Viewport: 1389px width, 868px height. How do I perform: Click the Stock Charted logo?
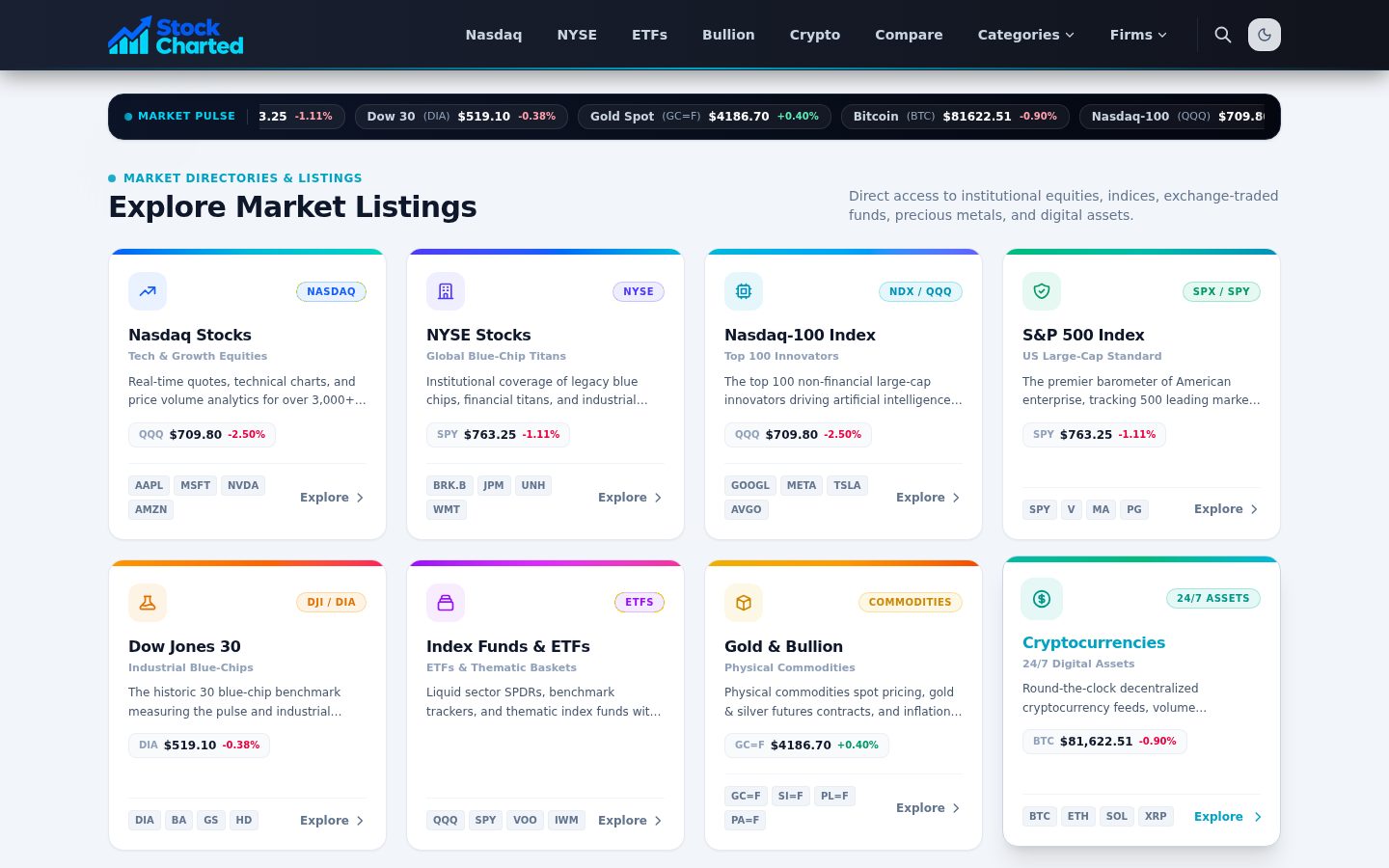176,35
